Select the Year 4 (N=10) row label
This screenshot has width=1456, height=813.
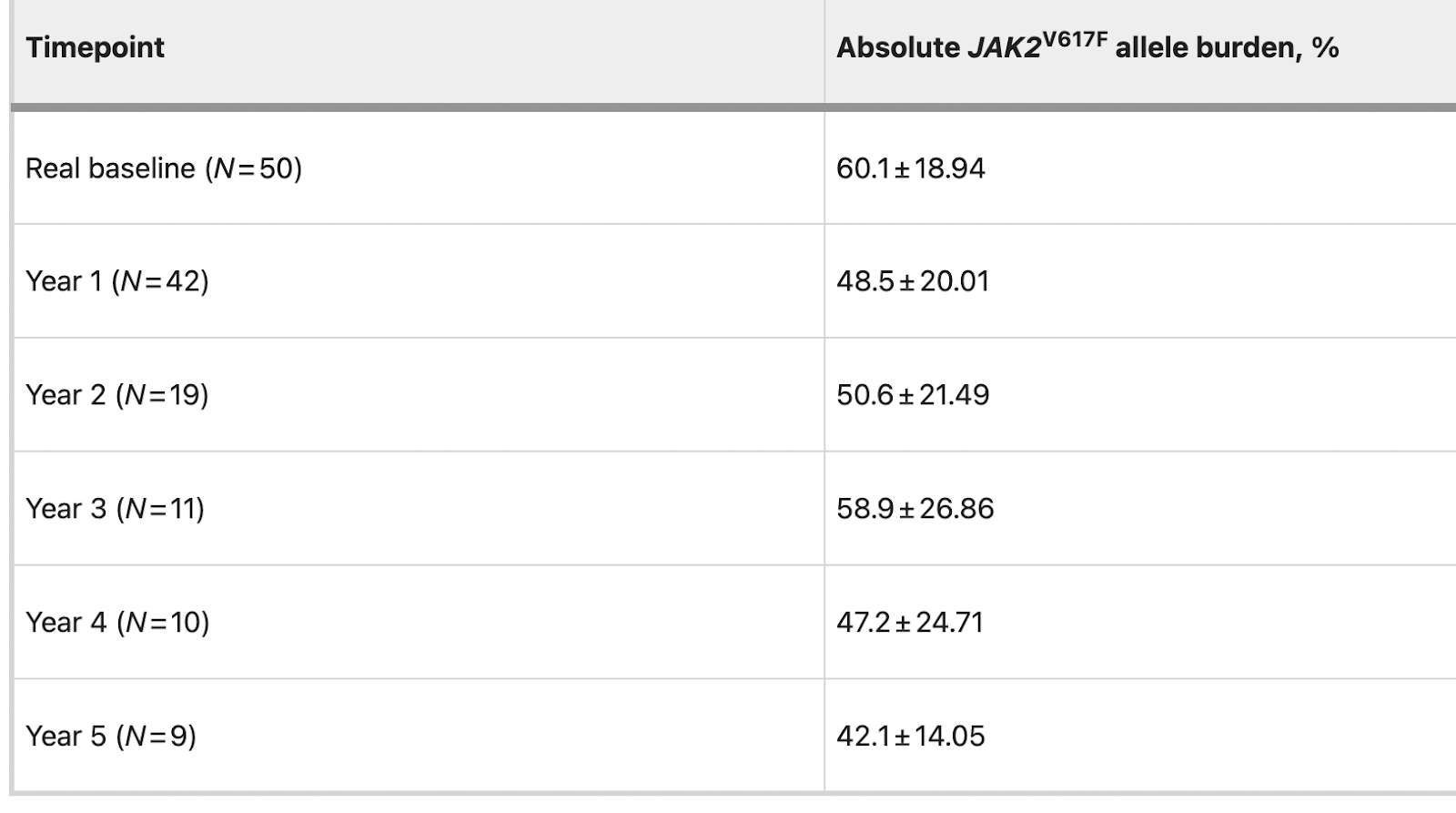pyautogui.click(x=117, y=623)
